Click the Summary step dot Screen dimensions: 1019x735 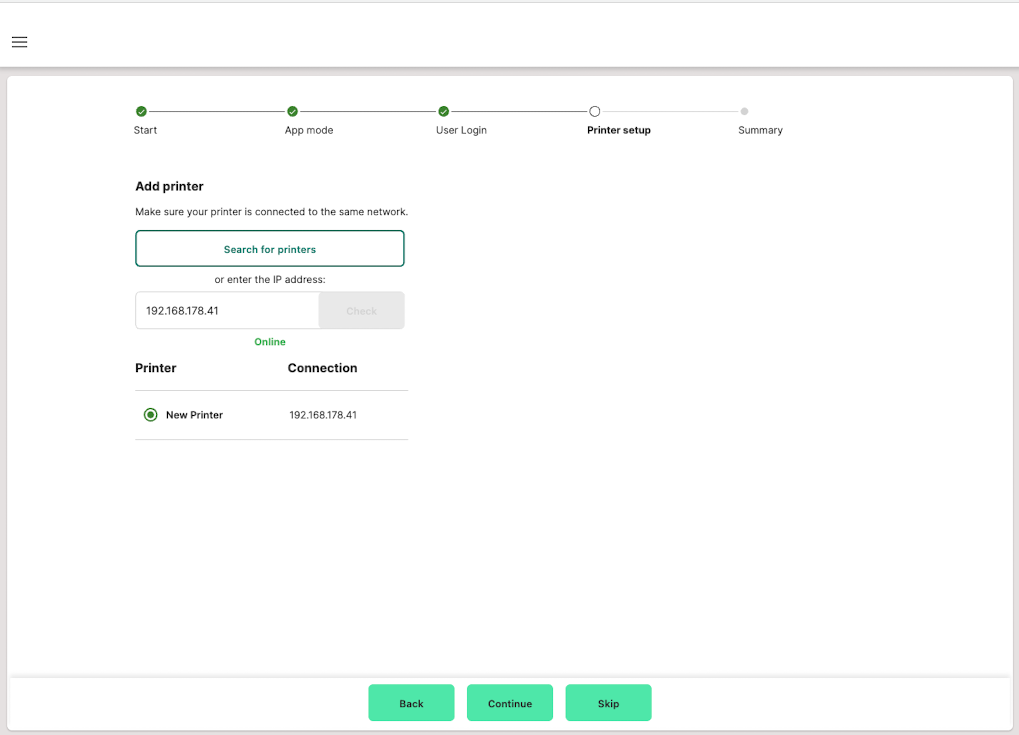pyautogui.click(x=744, y=111)
